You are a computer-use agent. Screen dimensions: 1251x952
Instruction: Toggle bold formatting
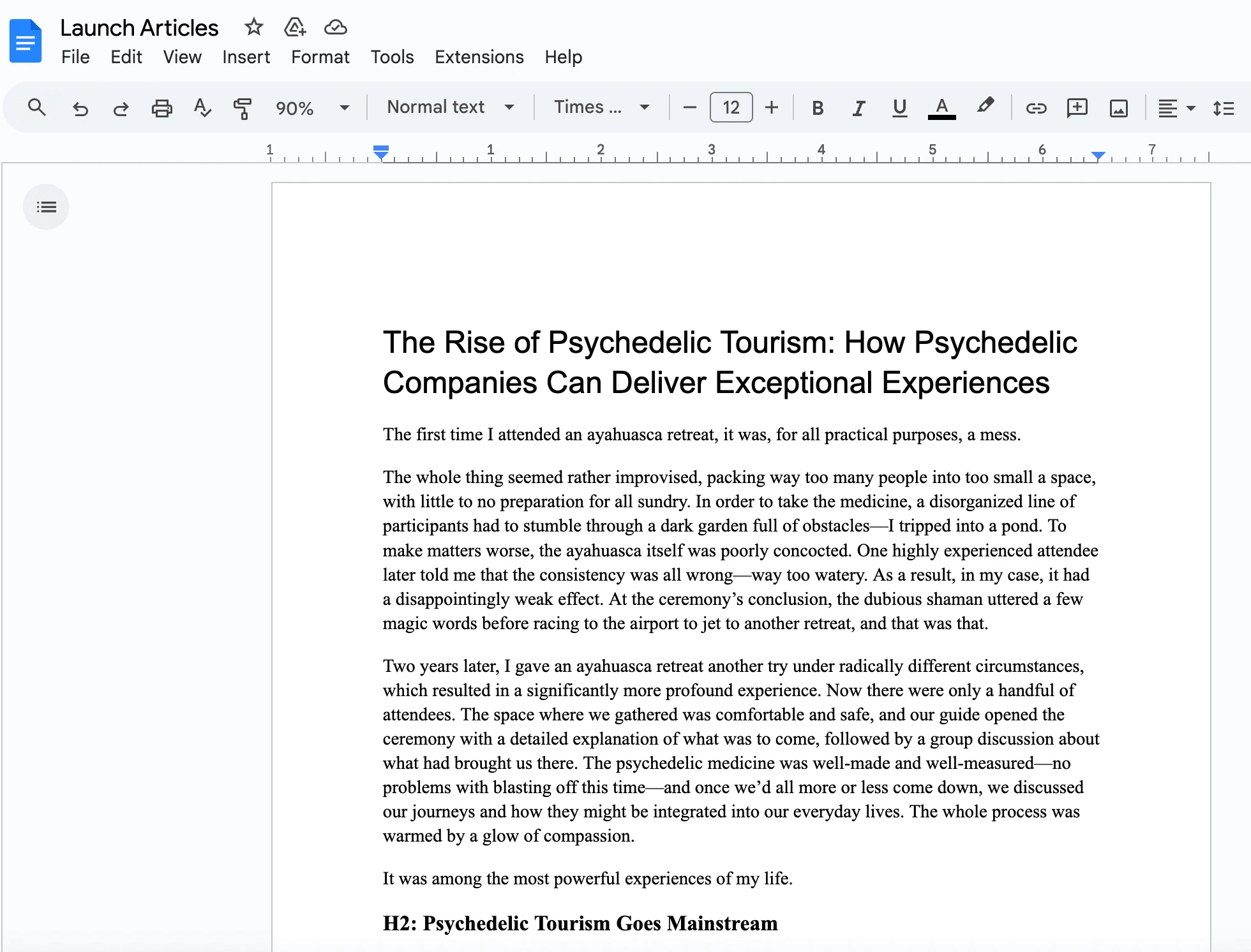coord(818,108)
